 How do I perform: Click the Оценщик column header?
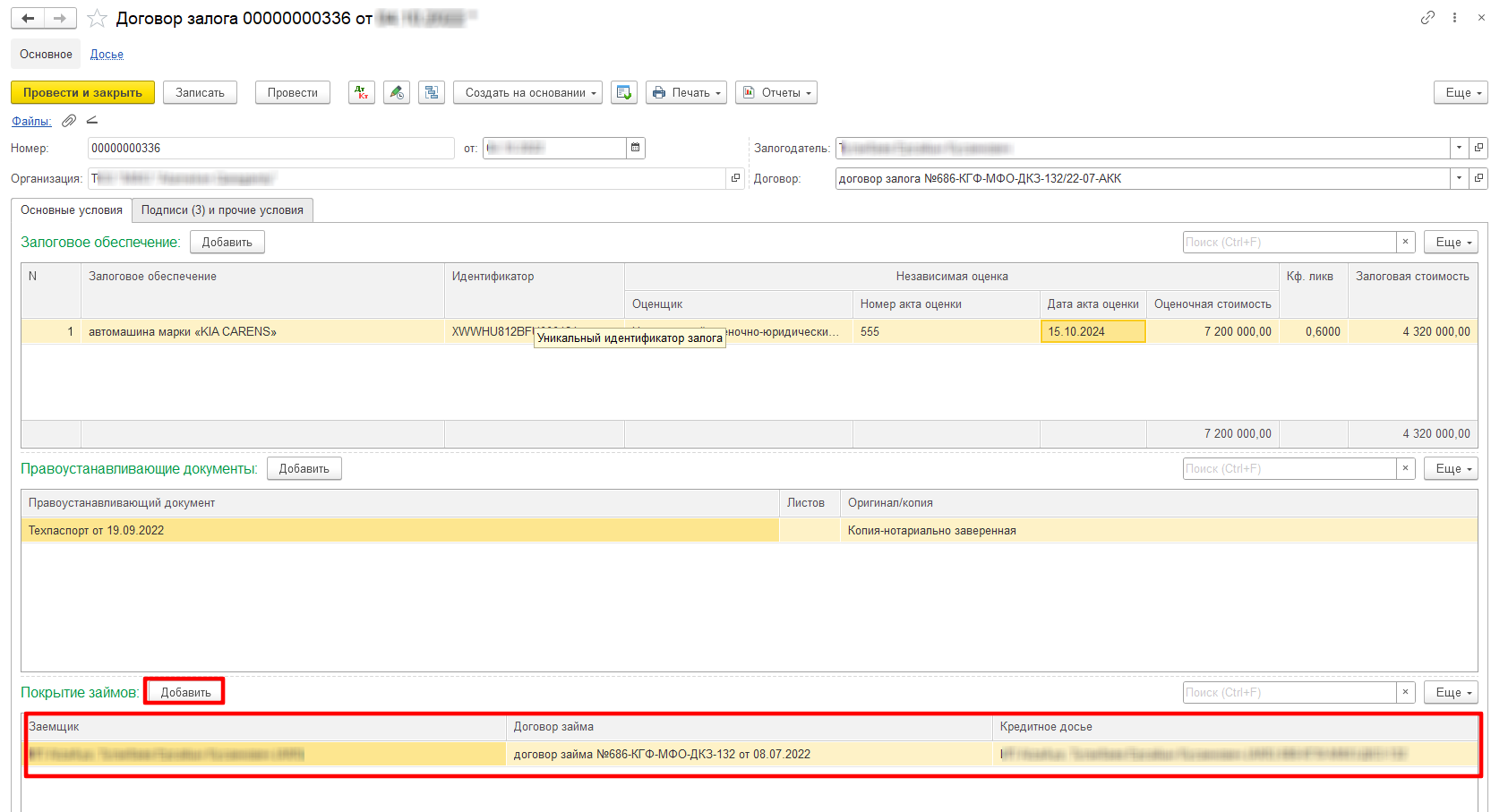tap(738, 303)
